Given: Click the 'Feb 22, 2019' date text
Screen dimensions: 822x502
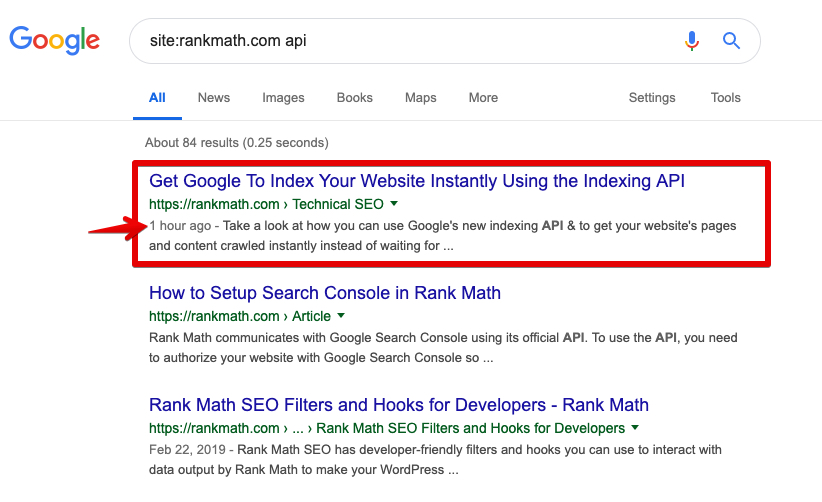Looking at the screenshot, I should [x=187, y=450].
